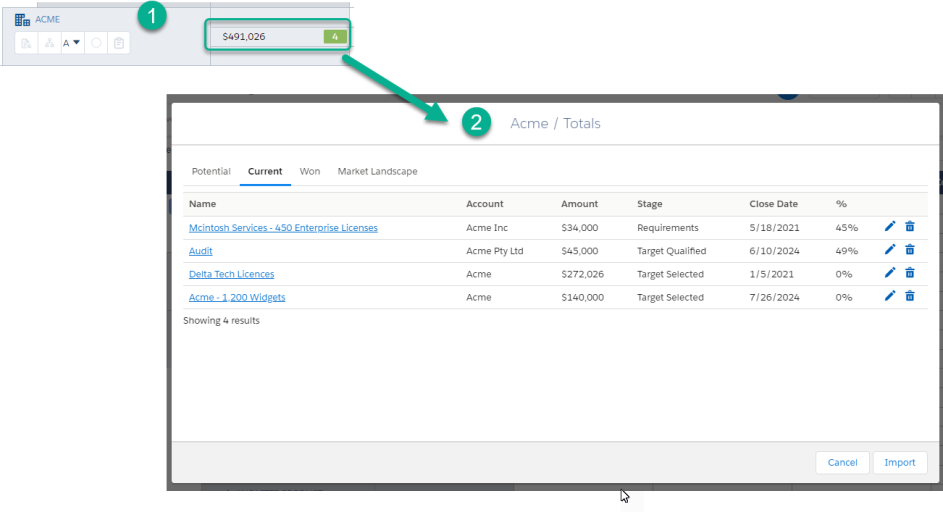Click the clipboard icon under ACME
943x512 pixels.
point(119,44)
